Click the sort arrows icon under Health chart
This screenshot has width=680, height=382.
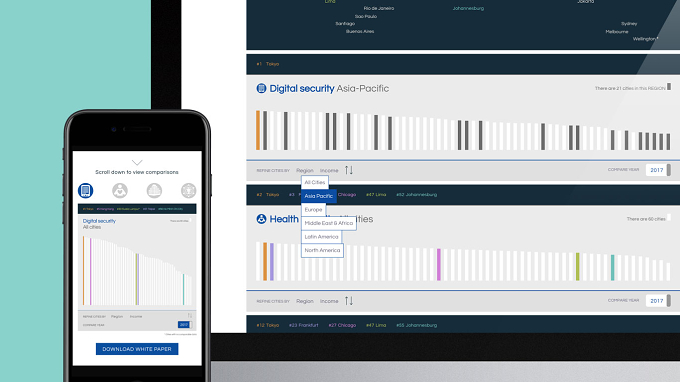(349, 301)
